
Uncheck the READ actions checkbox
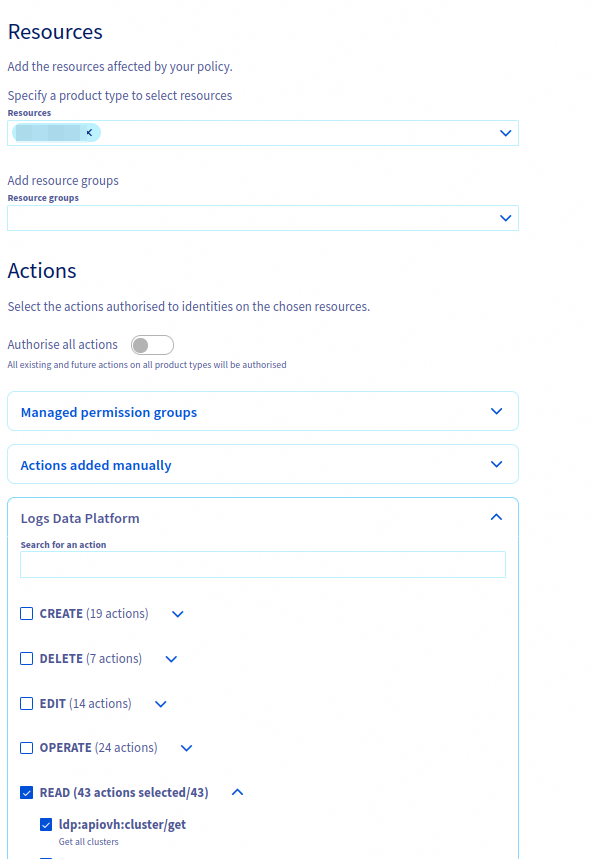click(x=26, y=792)
